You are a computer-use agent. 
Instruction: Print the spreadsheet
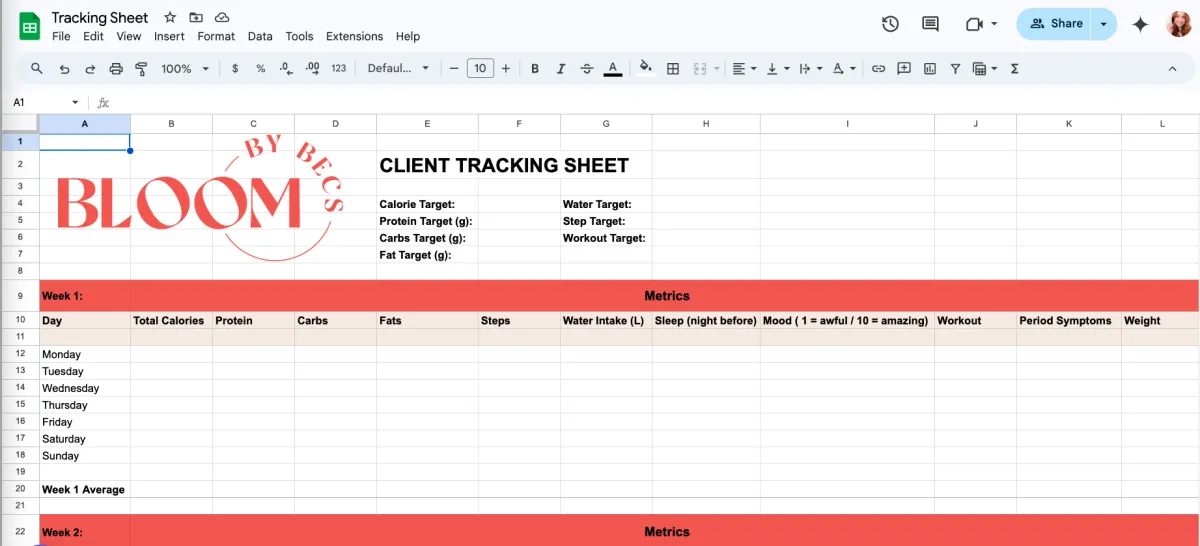pos(116,69)
